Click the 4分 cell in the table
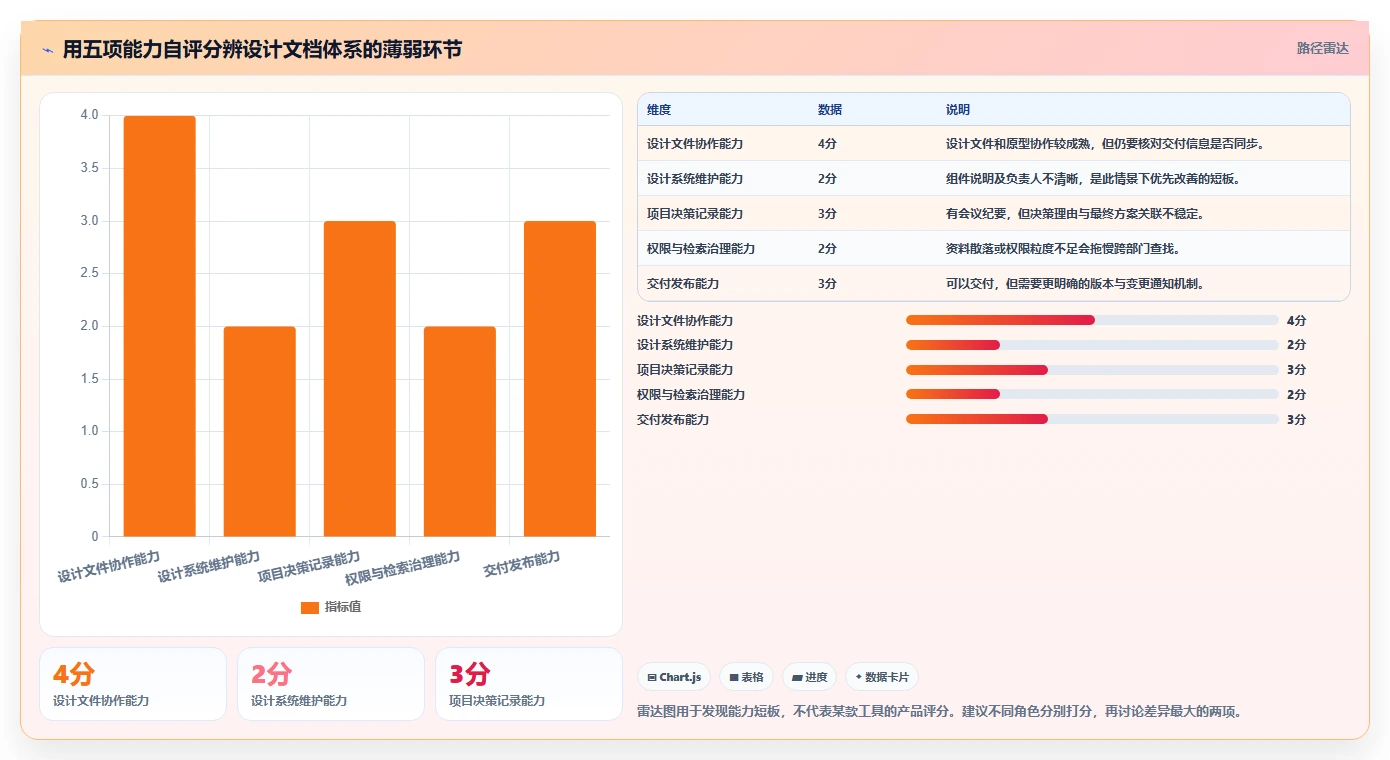Screen dimensions: 1390x760 827,144
